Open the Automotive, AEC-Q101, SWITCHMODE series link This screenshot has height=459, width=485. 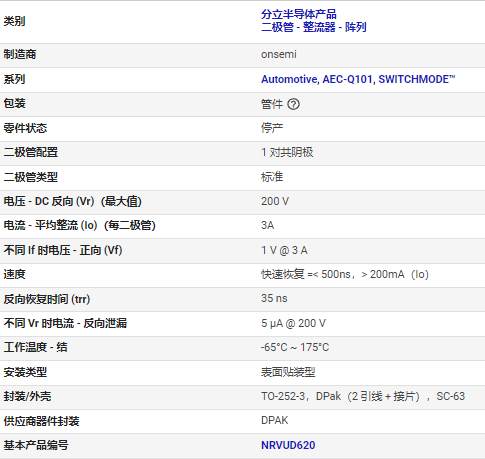pyautogui.click(x=358, y=79)
